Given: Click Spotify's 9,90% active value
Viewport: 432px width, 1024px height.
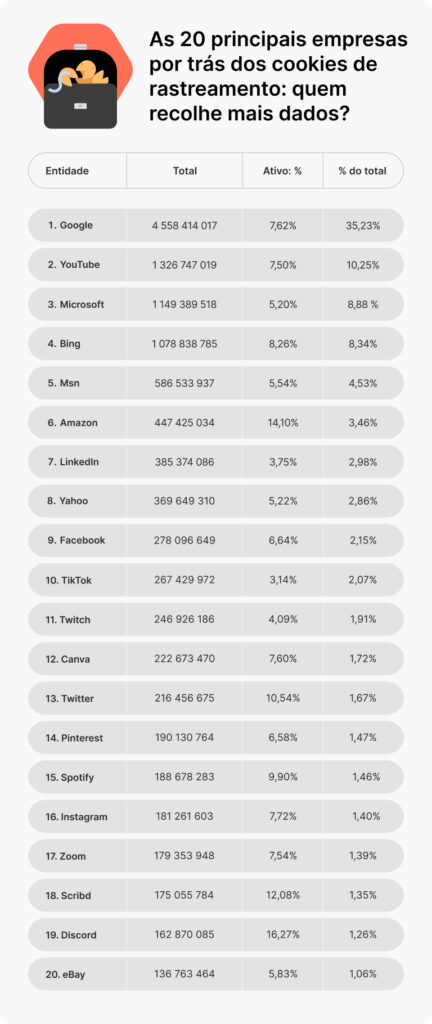Looking at the screenshot, I should tap(283, 777).
